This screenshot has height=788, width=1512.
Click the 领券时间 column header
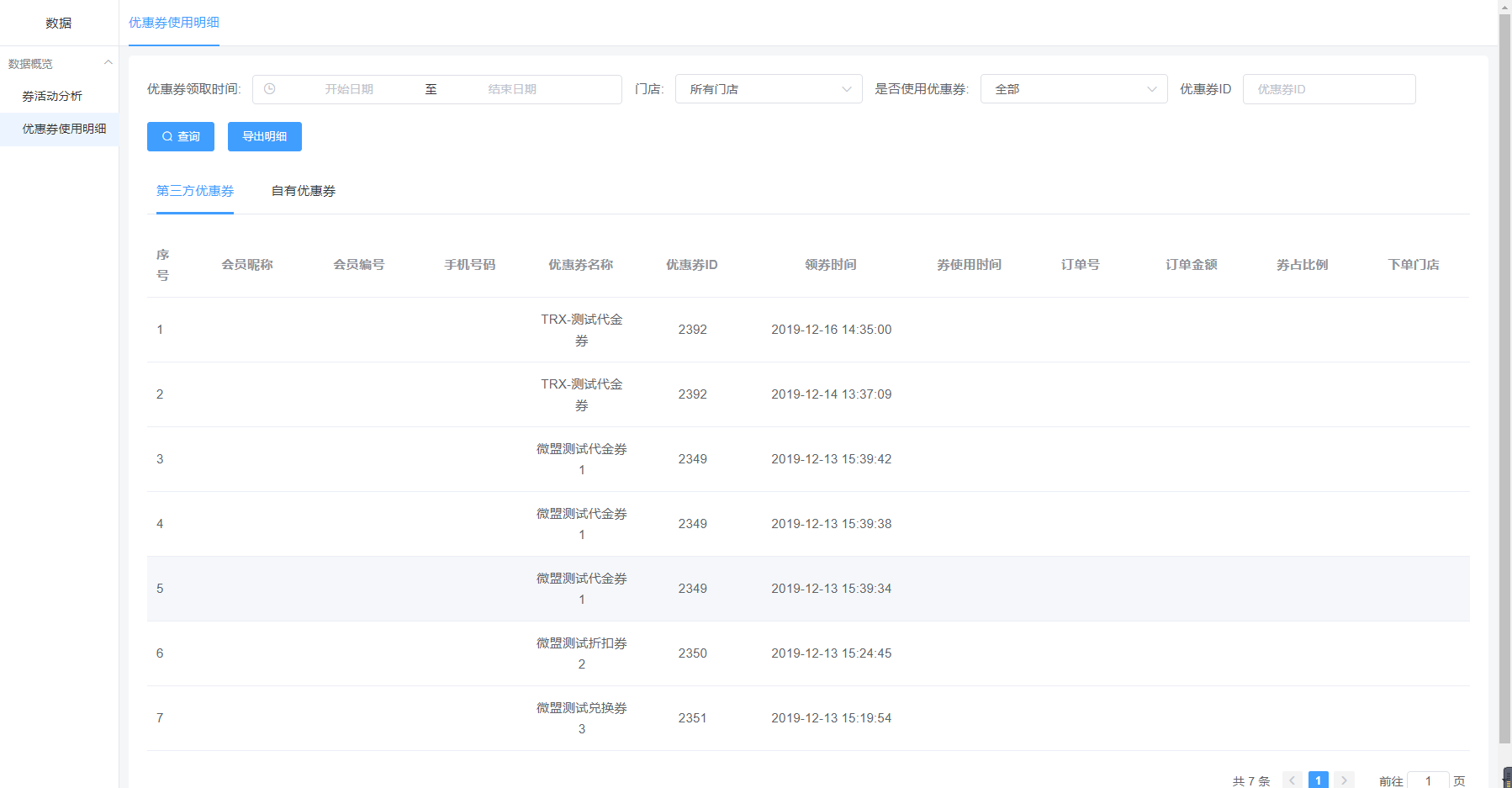pos(831,265)
